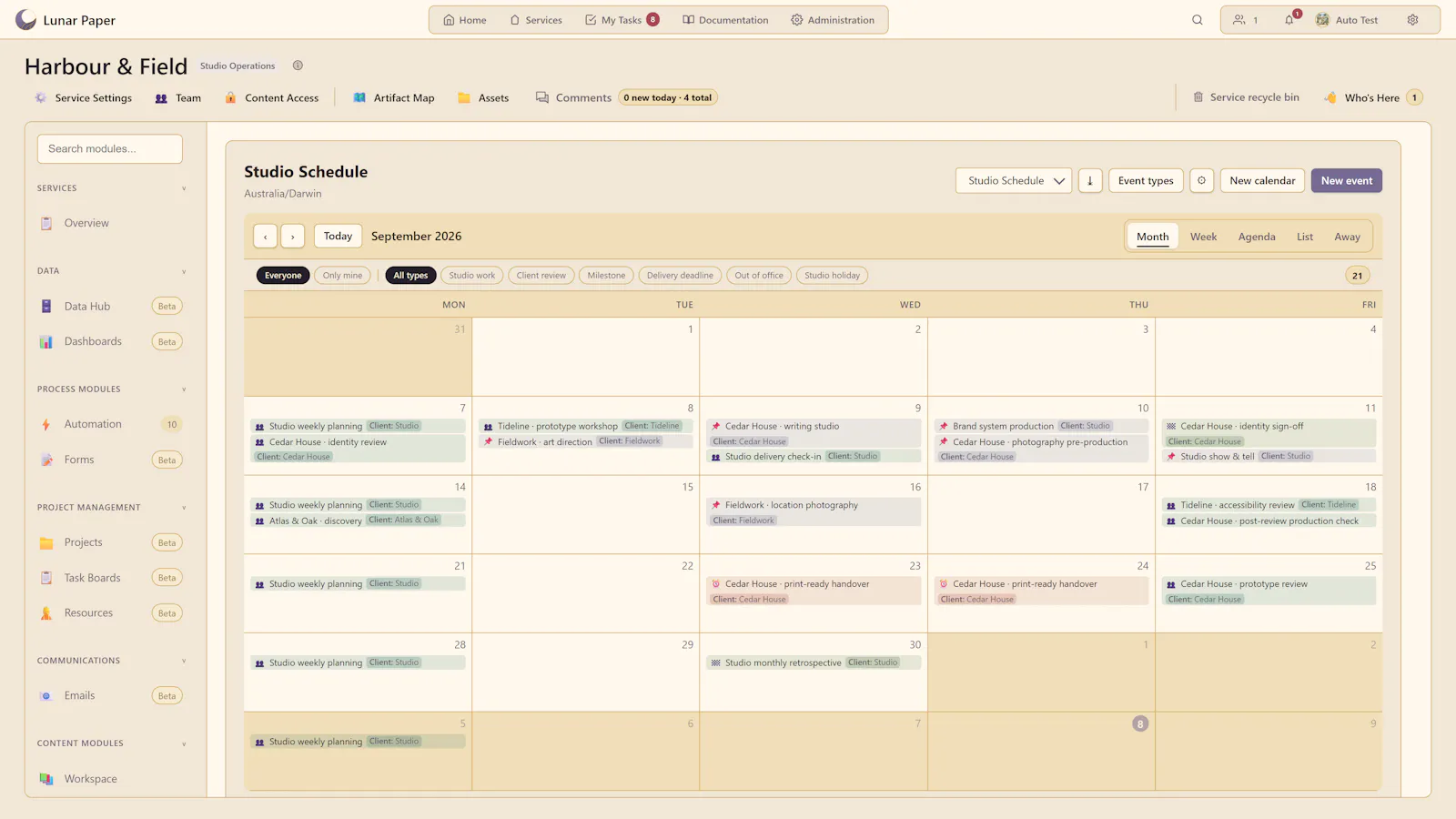Click the info icon beside Studio Operations
This screenshot has height=819, width=1456.
click(298, 66)
